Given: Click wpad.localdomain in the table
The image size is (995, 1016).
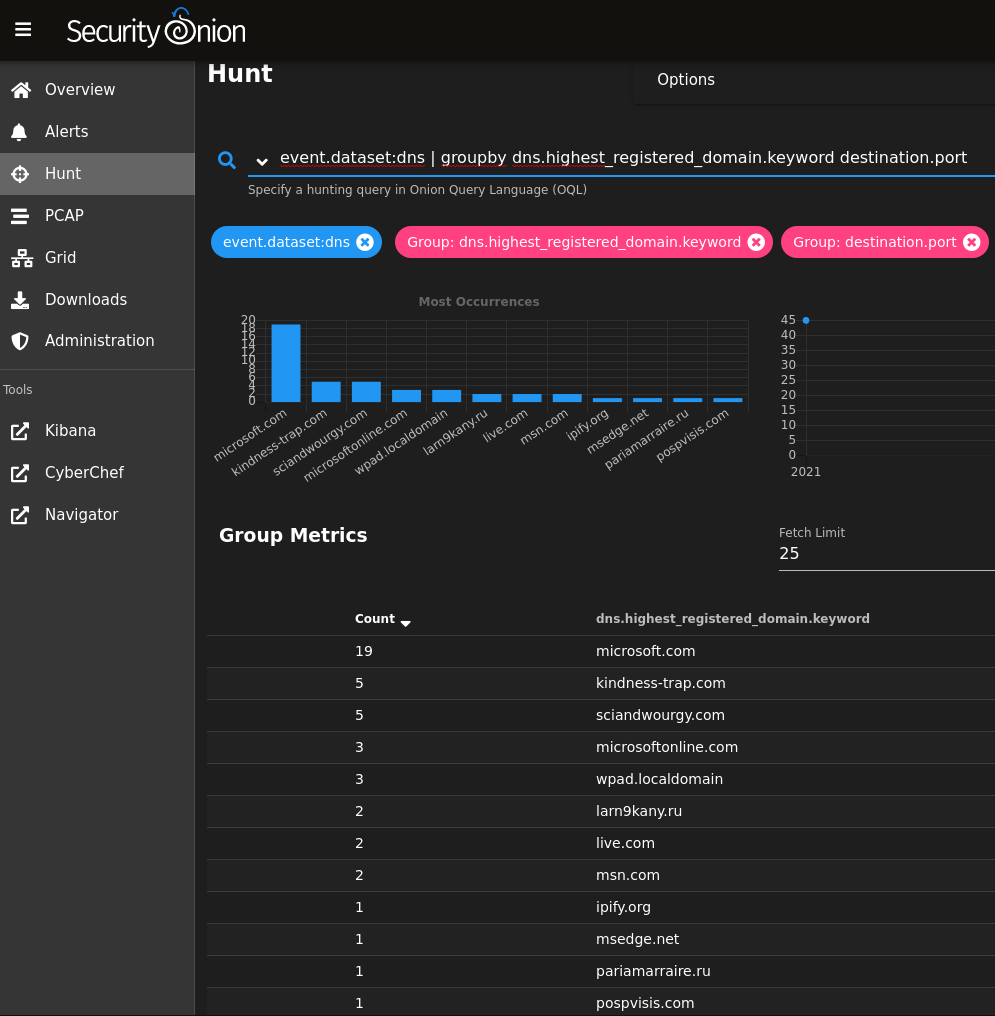Looking at the screenshot, I should 659,779.
